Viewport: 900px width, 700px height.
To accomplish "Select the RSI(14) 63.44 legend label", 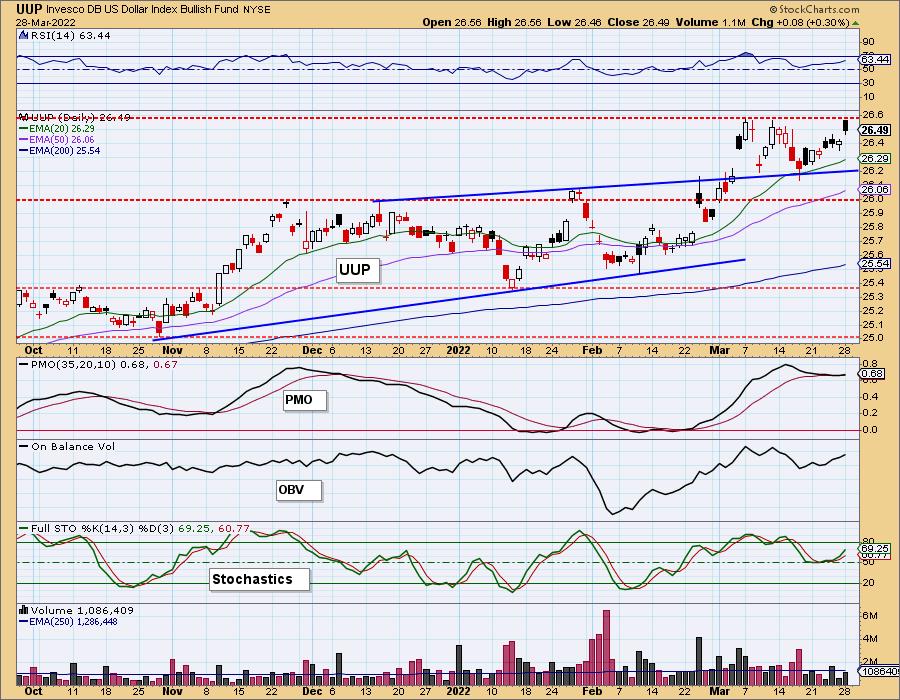I will pyautogui.click(x=70, y=36).
